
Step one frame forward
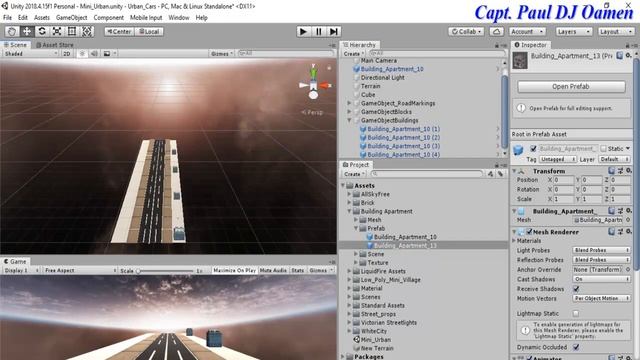click(x=333, y=31)
